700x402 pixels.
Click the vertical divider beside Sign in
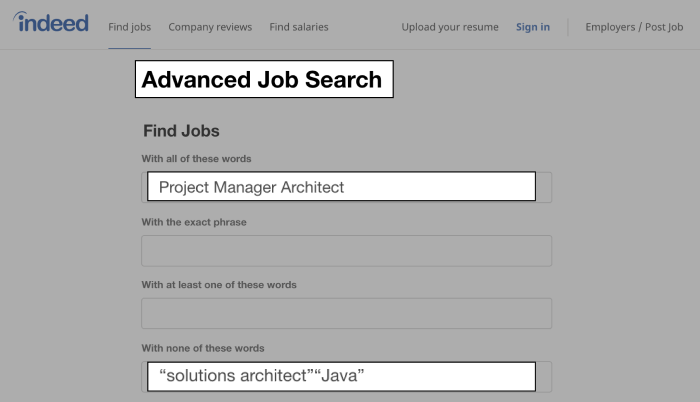click(x=568, y=27)
